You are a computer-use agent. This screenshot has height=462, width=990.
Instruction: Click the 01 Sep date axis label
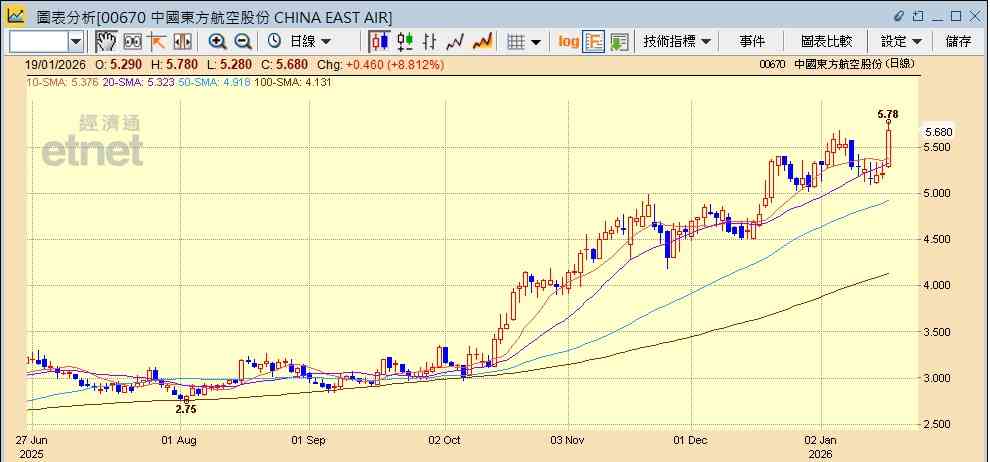[x=309, y=440]
